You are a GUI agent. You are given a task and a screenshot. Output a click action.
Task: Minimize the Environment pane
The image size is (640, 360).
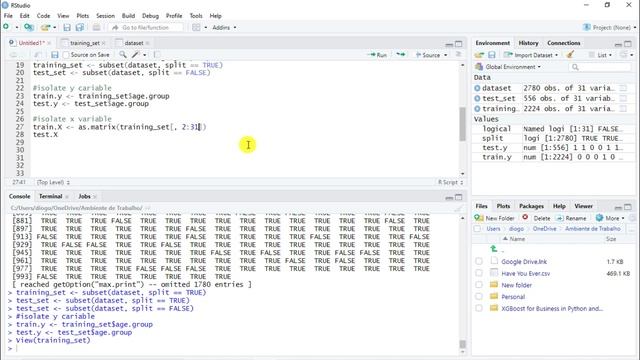tap(618, 44)
